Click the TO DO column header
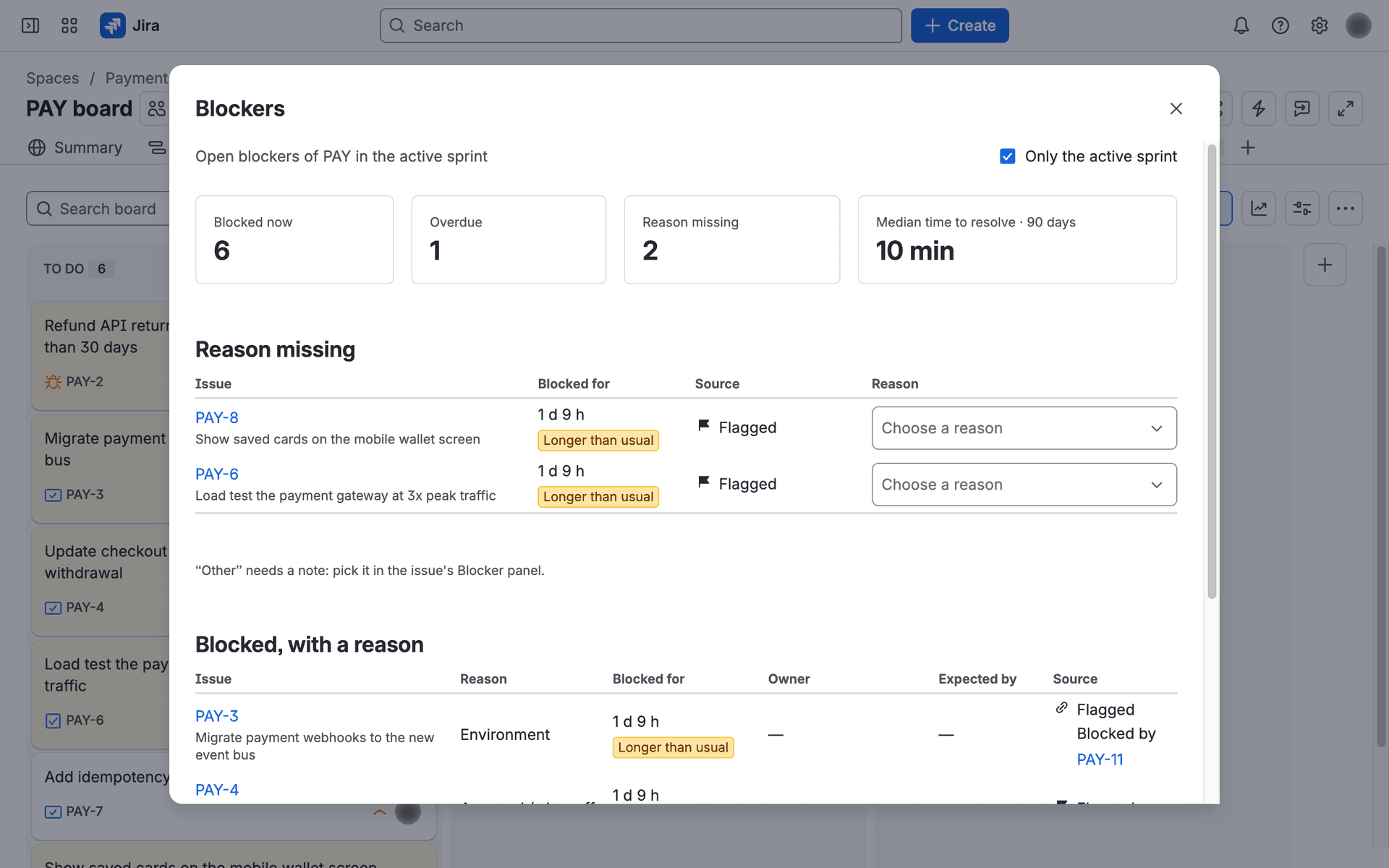Screen dimensions: 1389x868 tap(78, 269)
